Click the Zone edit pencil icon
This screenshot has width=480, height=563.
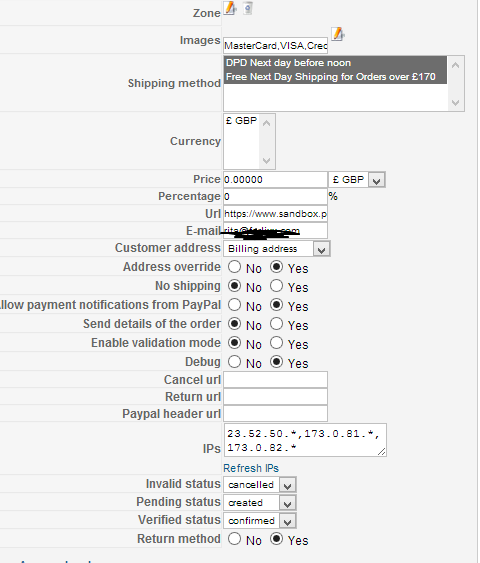coord(230,8)
